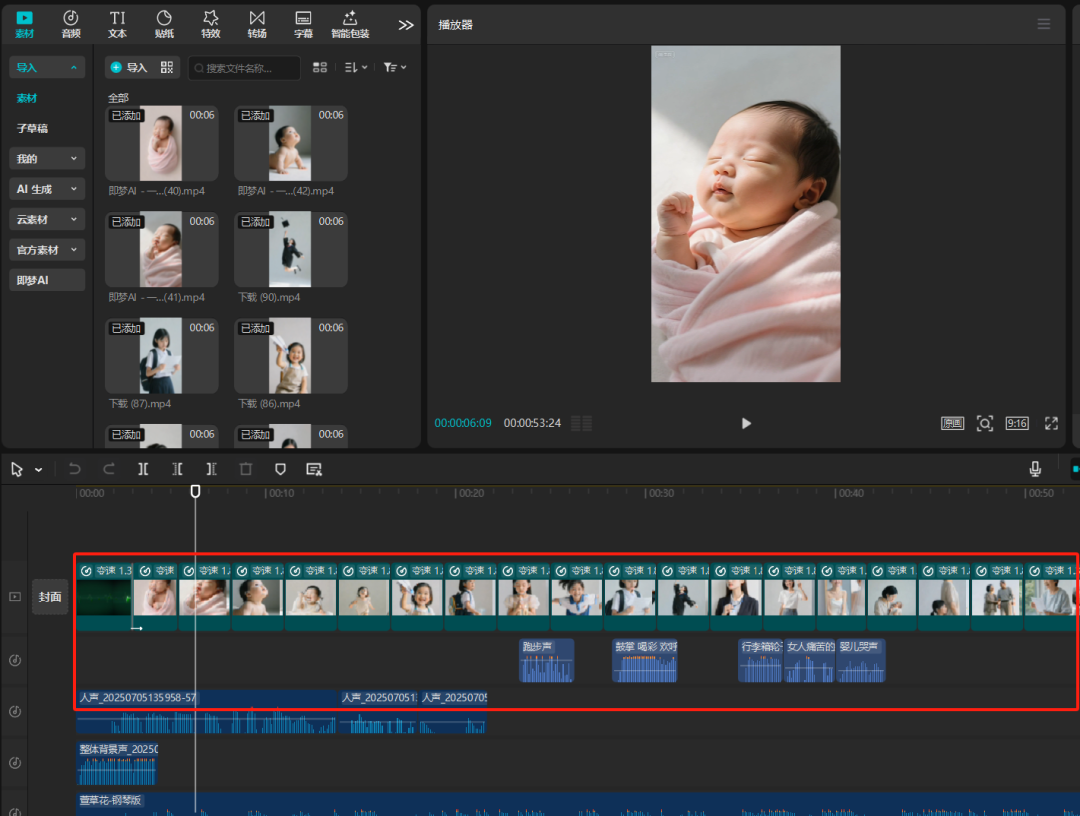Click the 封面 cover button
The height and width of the screenshot is (816, 1080).
click(50, 597)
